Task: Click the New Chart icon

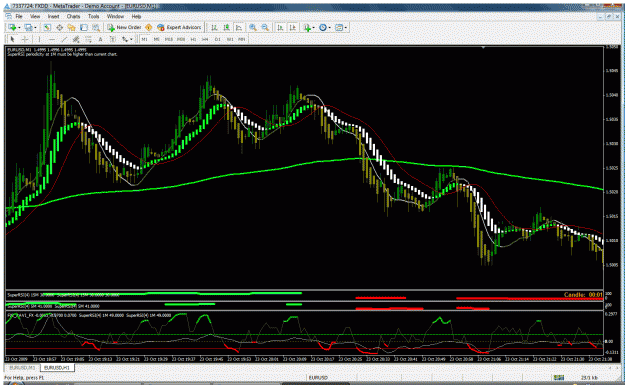Action: (12, 28)
